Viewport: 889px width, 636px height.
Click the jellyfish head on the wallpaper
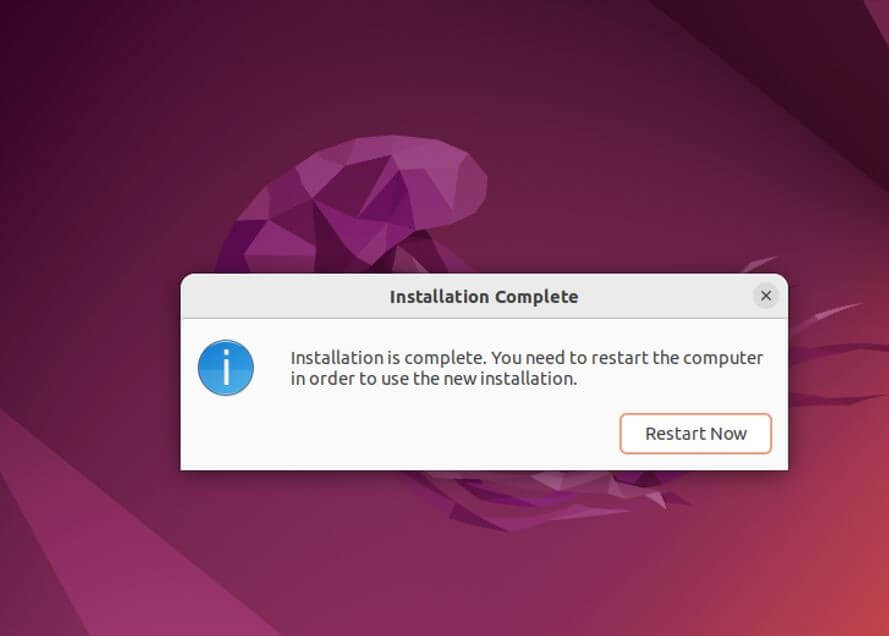click(363, 198)
